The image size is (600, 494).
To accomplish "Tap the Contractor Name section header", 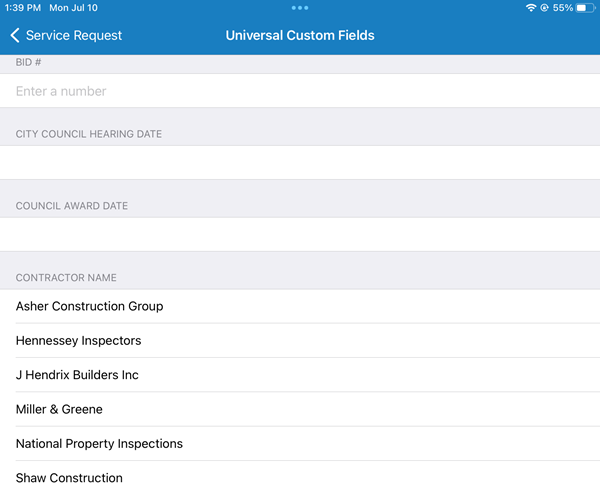I will point(66,277).
